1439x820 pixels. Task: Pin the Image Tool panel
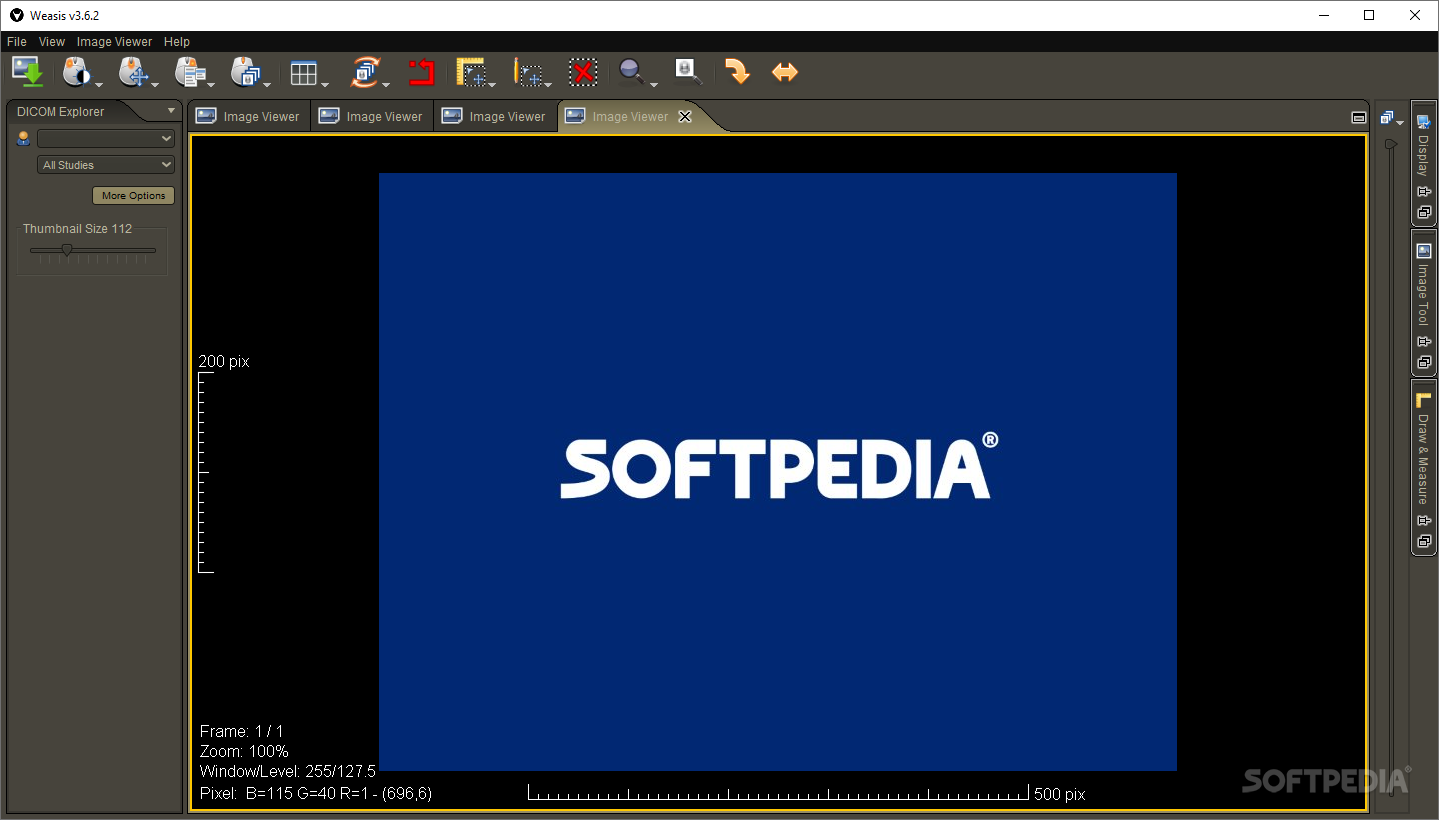(x=1424, y=342)
